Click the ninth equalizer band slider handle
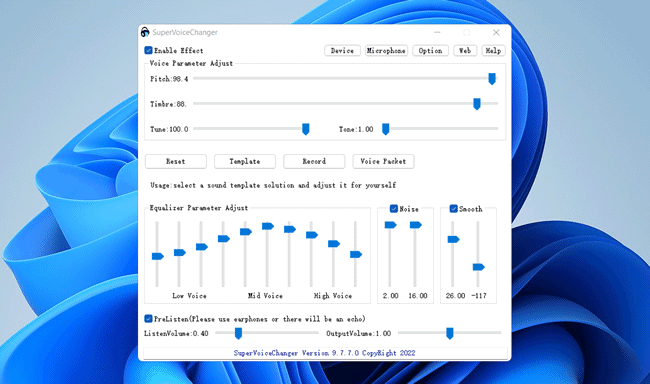The image size is (650, 384). 334,243
